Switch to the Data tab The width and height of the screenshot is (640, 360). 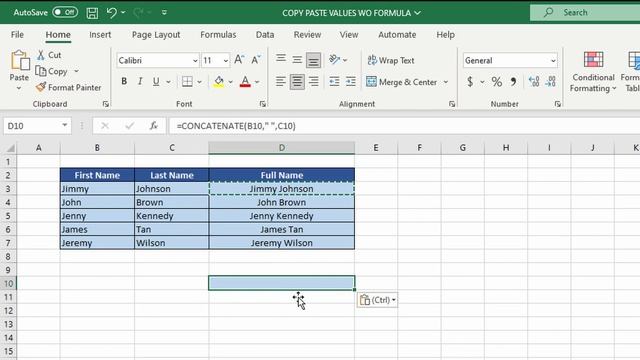tap(265, 35)
